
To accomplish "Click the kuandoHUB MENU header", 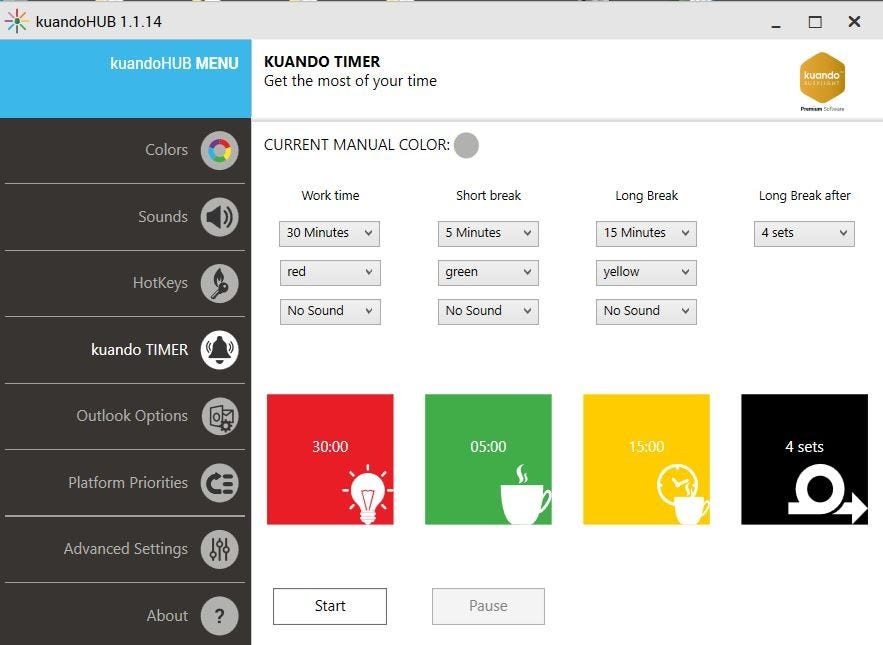I will pos(126,78).
